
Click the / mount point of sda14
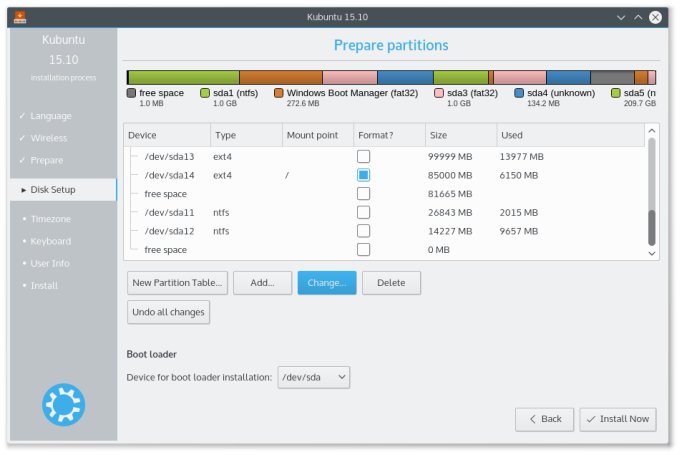point(287,175)
